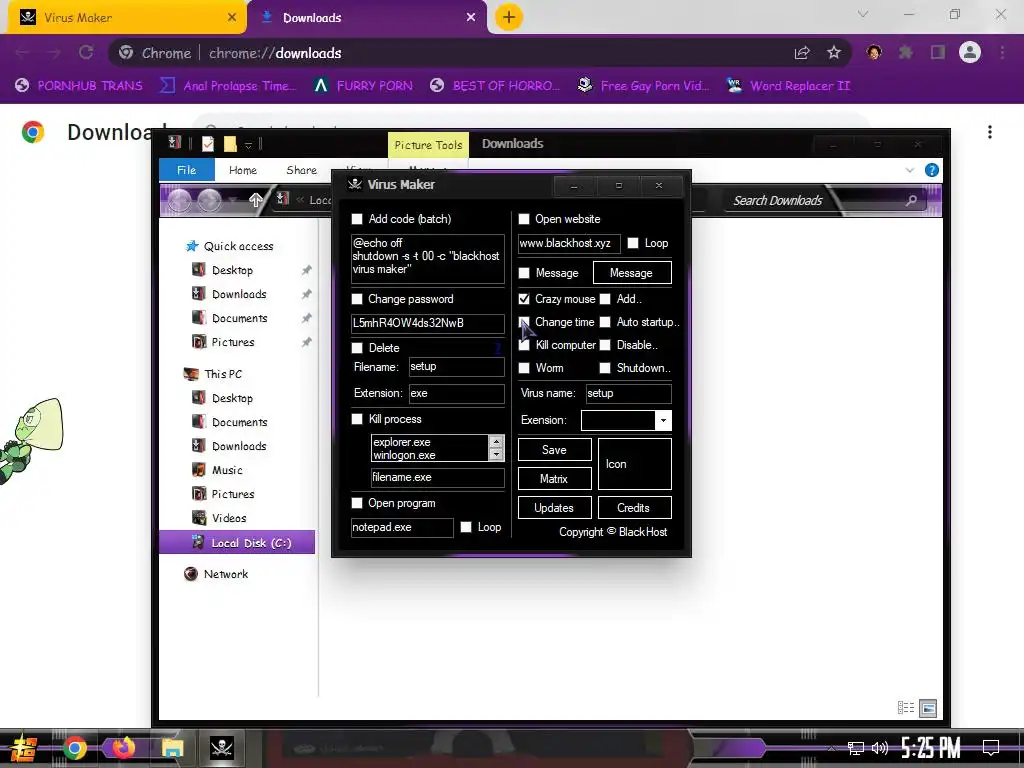Toggle Chrome side panel icon
The height and width of the screenshot is (768, 1024).
[x=938, y=52]
